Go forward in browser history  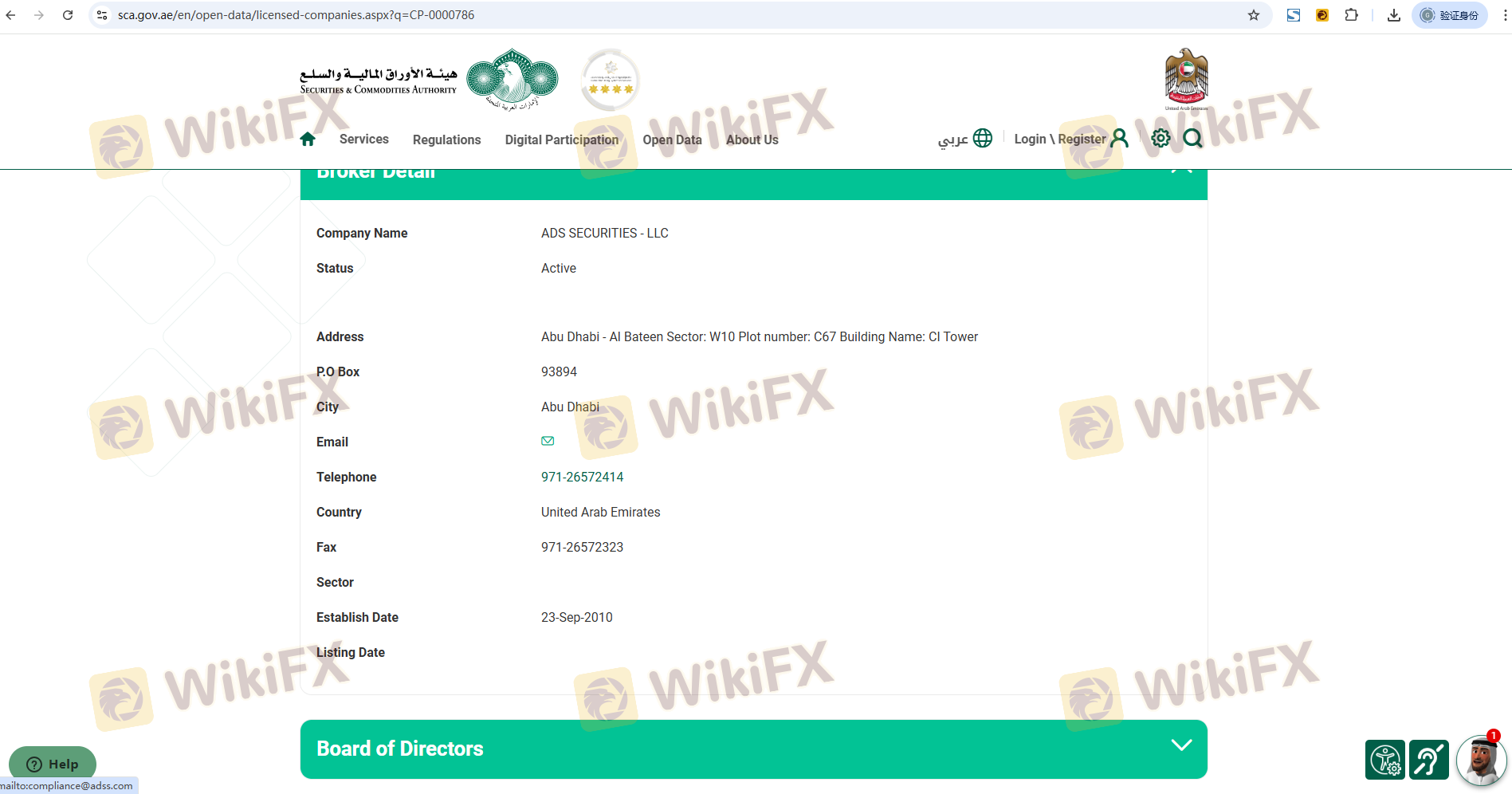click(x=39, y=15)
